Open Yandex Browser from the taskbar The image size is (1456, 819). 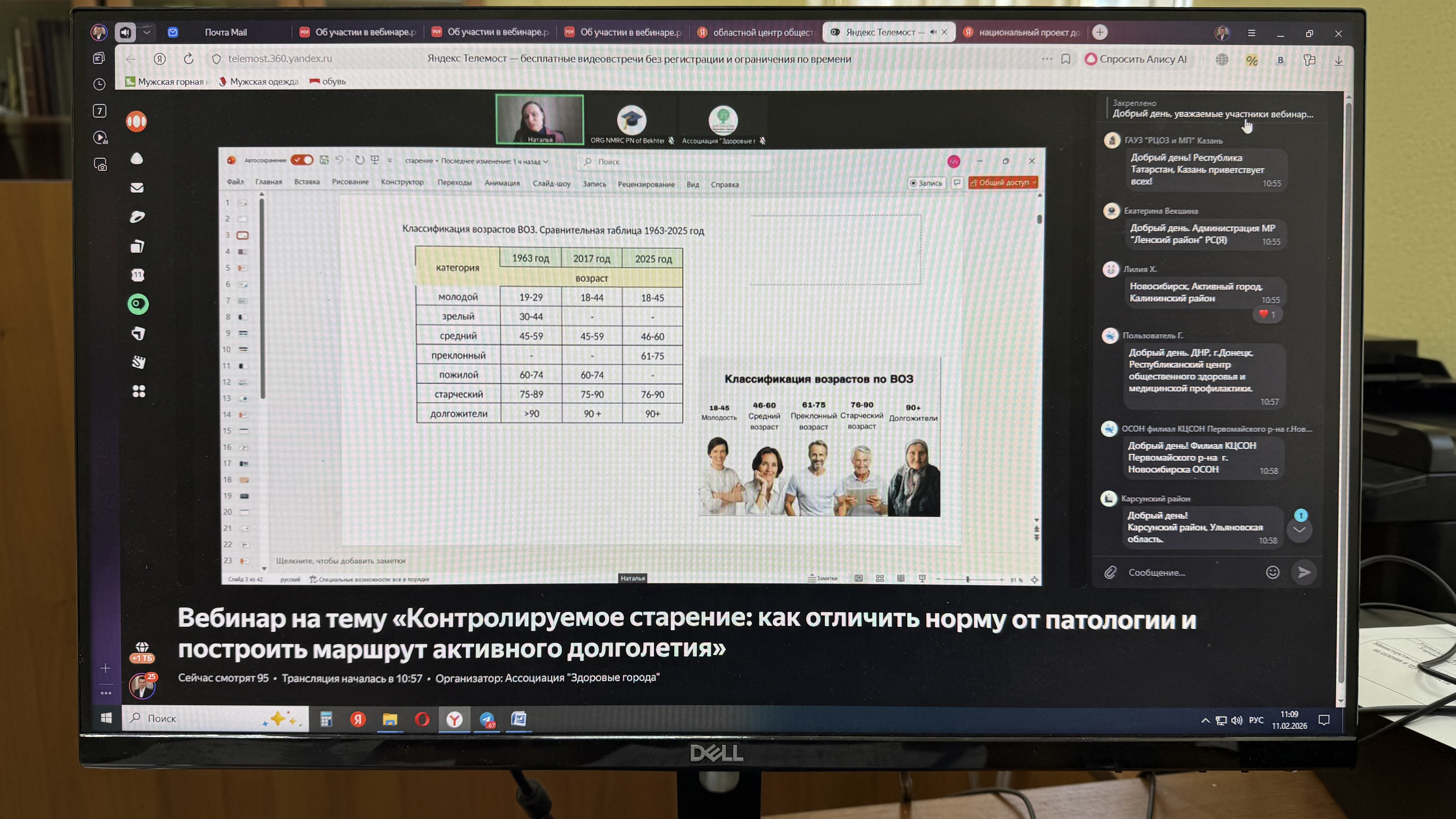tap(455, 720)
